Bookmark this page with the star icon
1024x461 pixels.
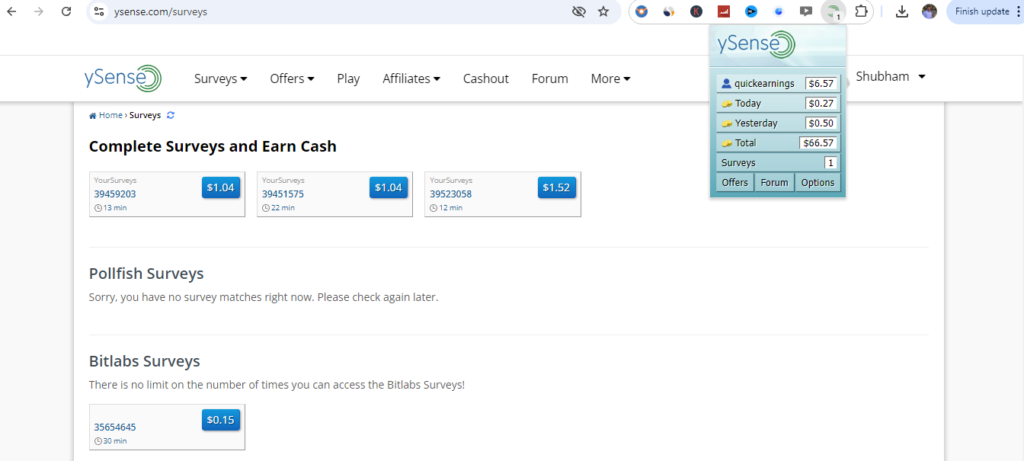(x=603, y=11)
